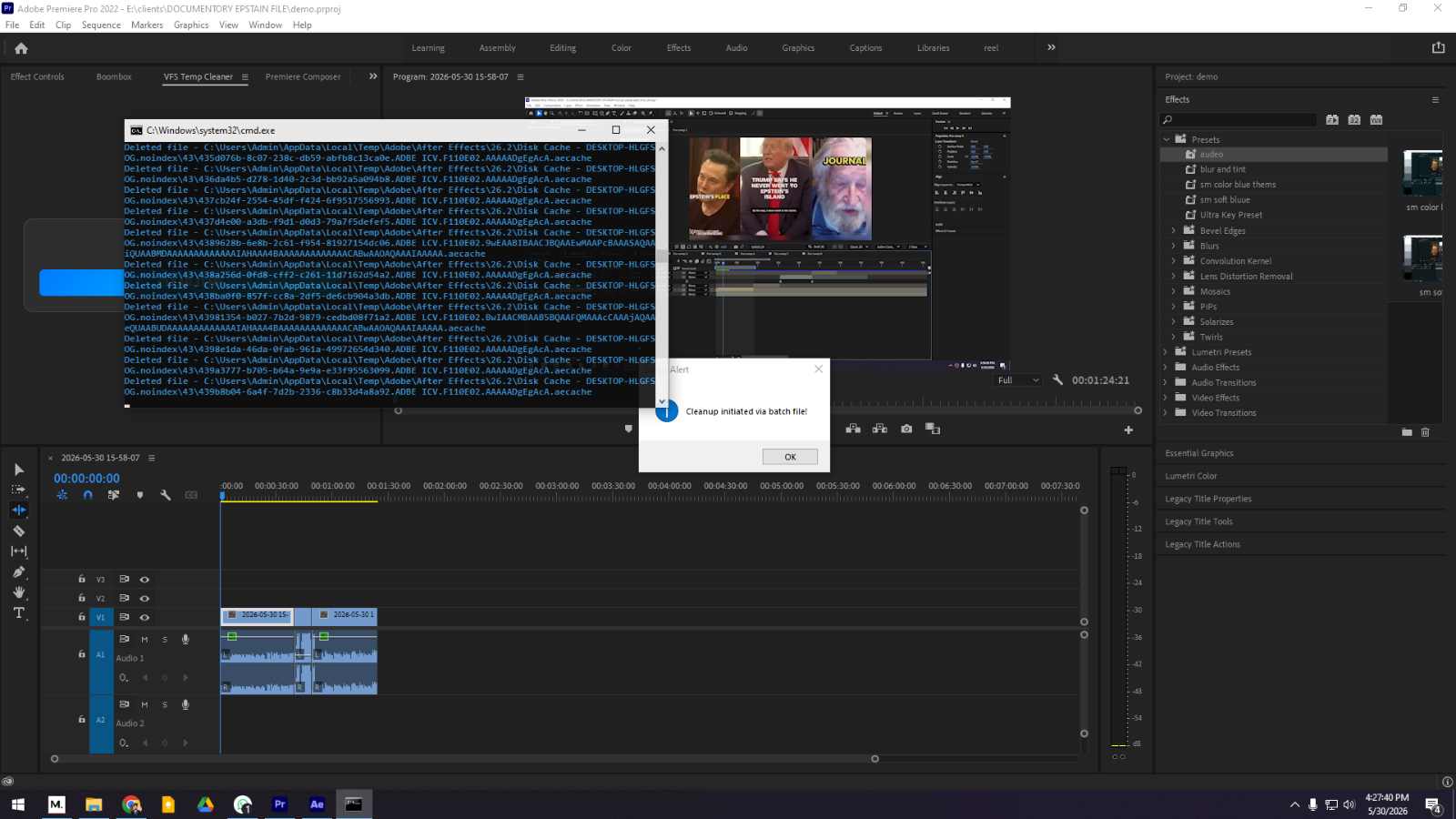This screenshot has width=1456, height=819.
Task: Open the Sequence menu
Action: [101, 25]
